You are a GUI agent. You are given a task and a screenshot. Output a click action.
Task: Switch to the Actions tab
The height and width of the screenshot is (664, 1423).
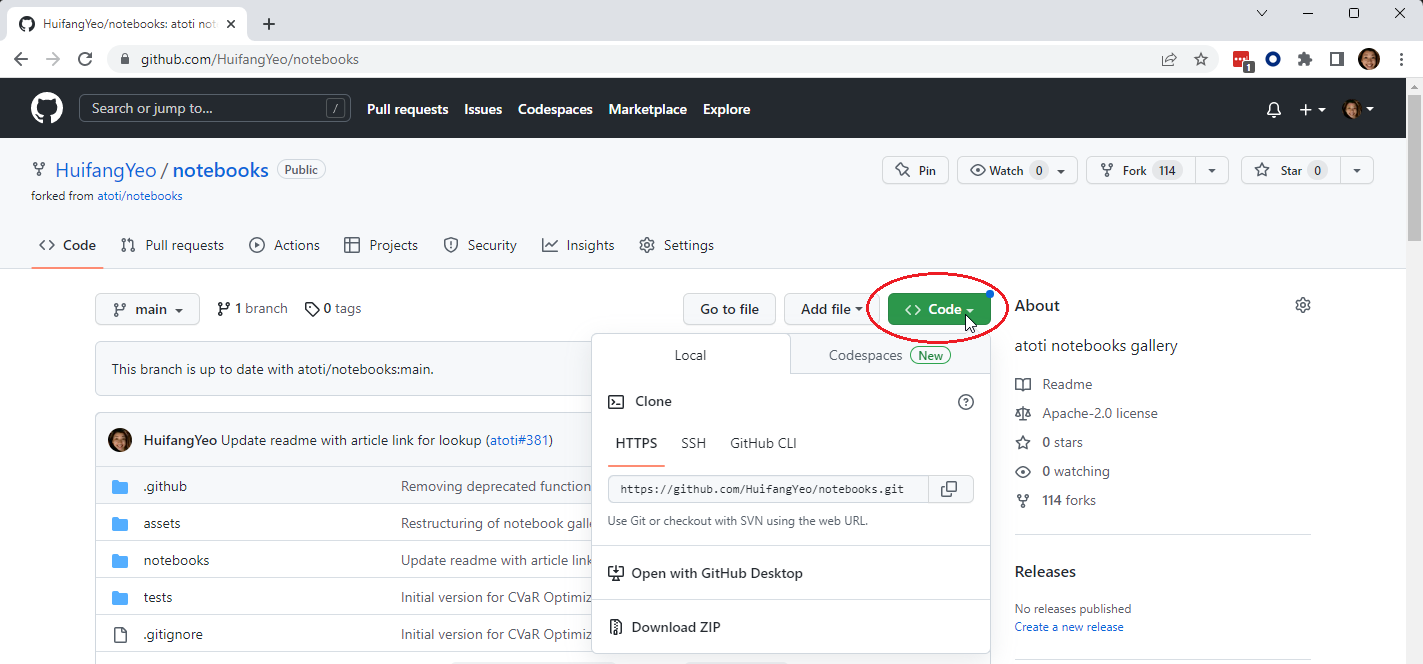click(x=285, y=245)
